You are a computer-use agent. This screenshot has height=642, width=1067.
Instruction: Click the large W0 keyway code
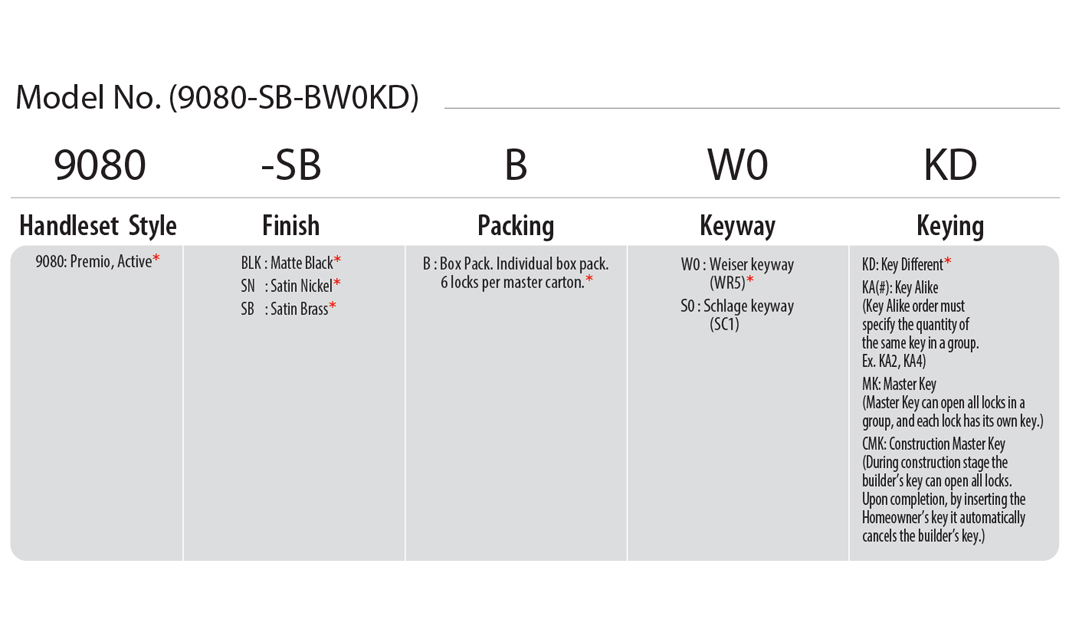tap(737, 165)
